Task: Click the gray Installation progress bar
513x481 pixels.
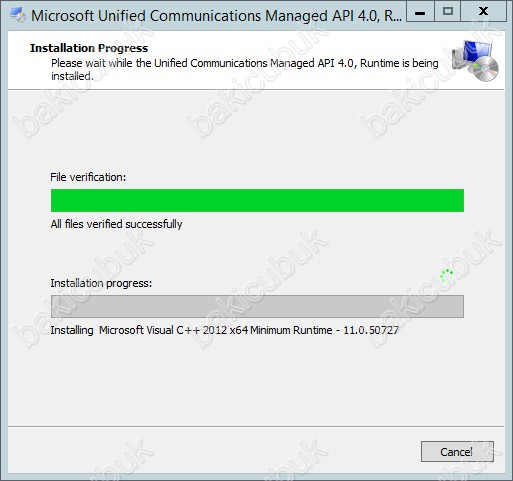Action: tap(257, 306)
